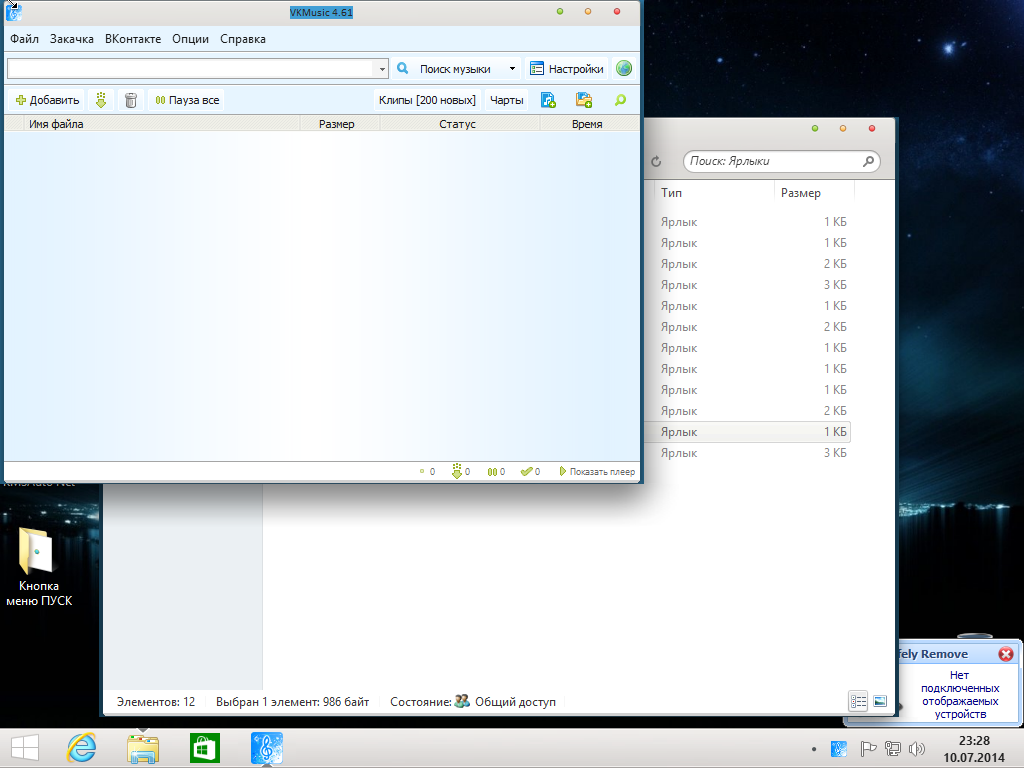Click the completed downloads checkmark icon

point(526,472)
